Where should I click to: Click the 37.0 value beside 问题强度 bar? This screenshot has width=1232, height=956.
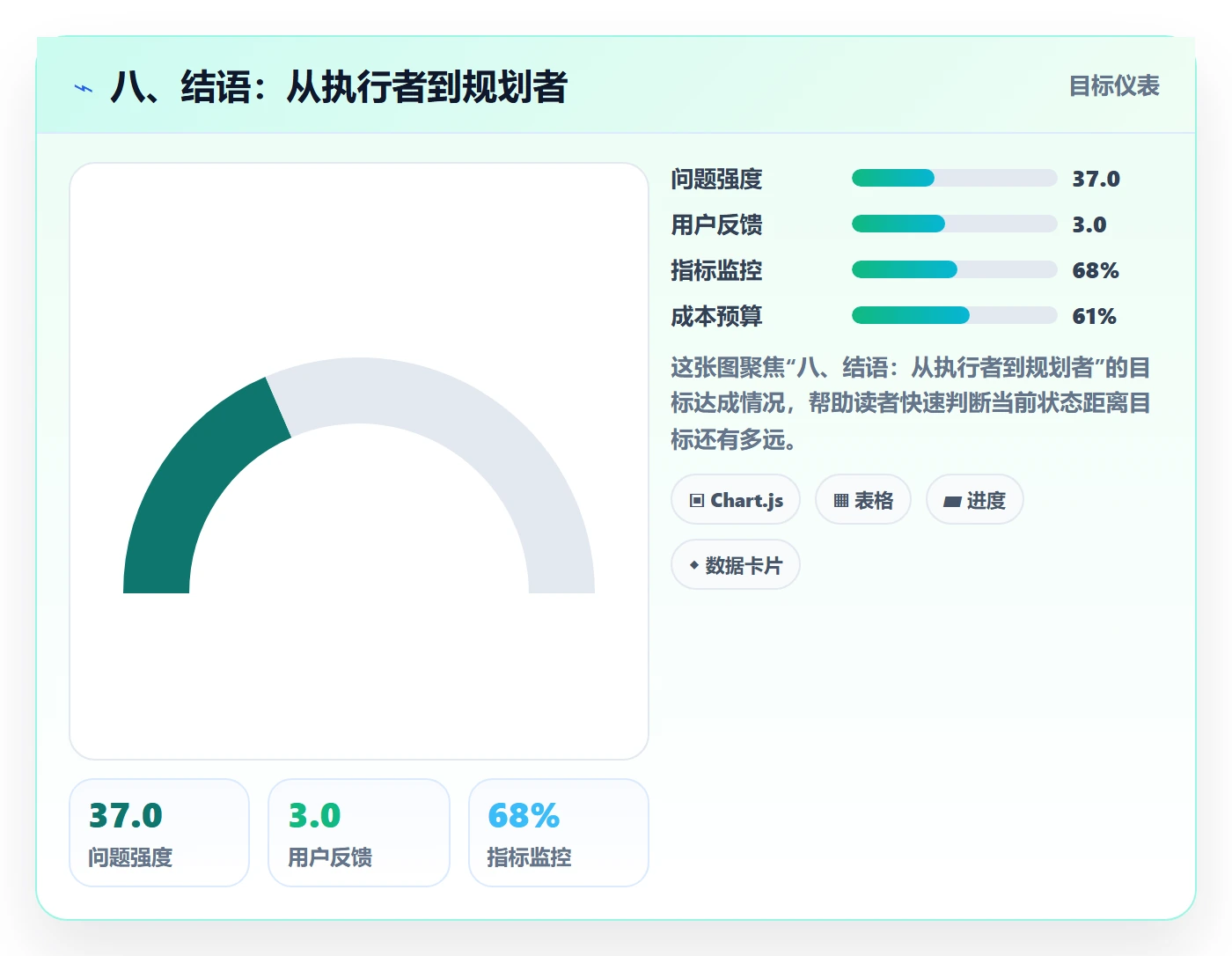click(x=1096, y=179)
